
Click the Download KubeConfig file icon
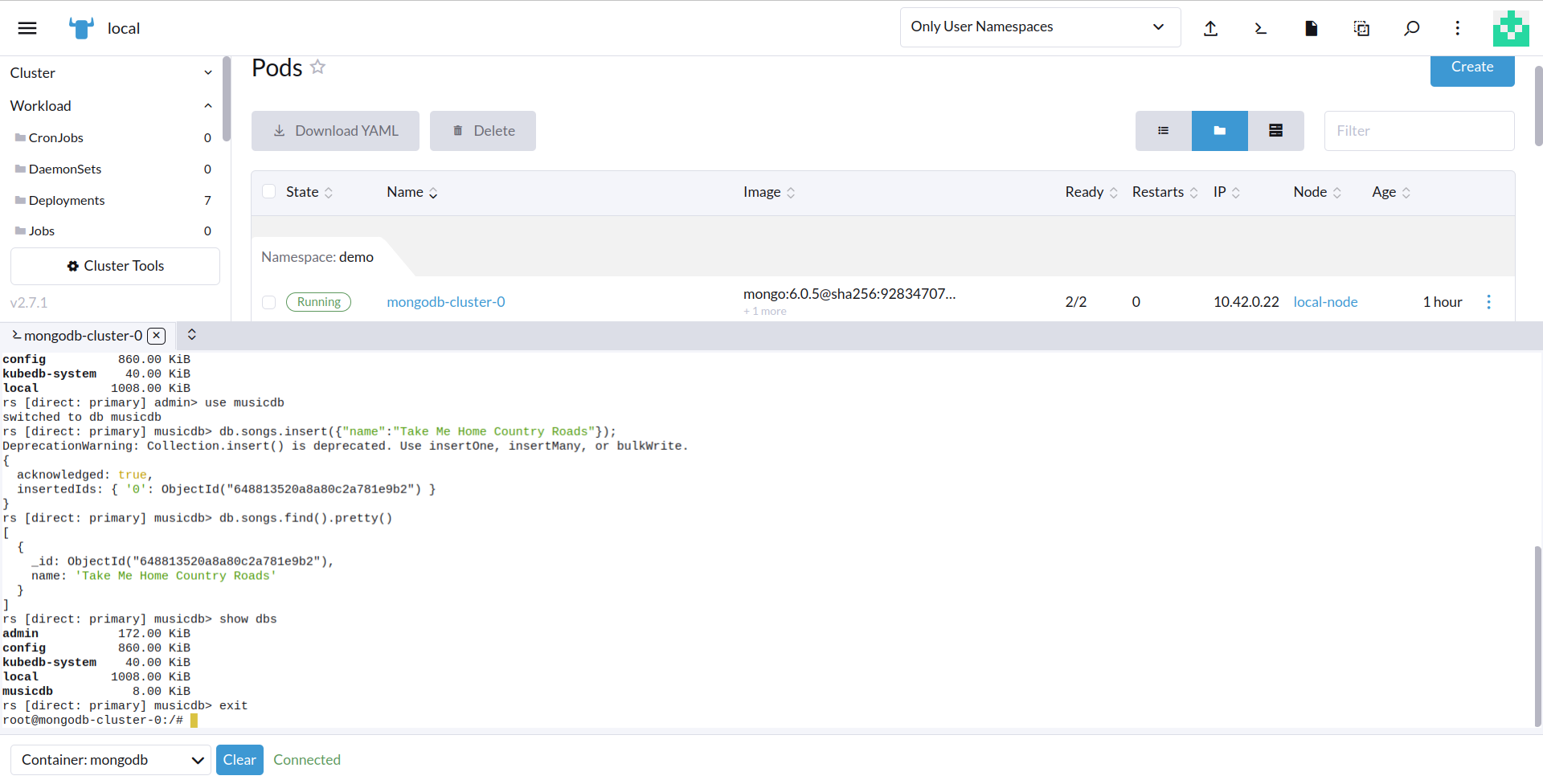coord(1311,28)
